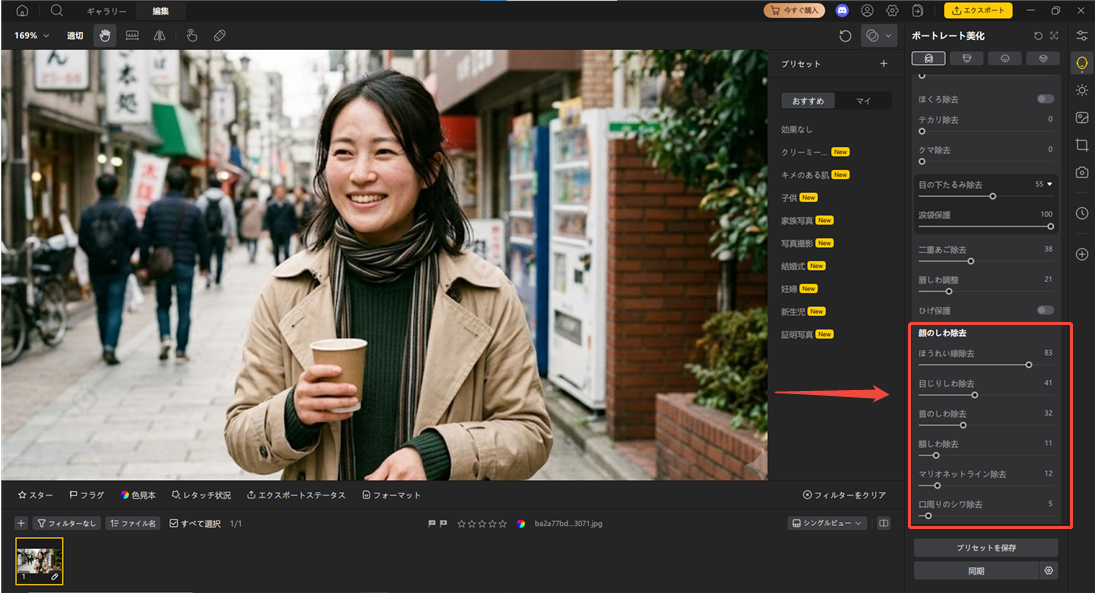
Task: Select the マイ presets tab
Action: pyautogui.click(x=863, y=101)
